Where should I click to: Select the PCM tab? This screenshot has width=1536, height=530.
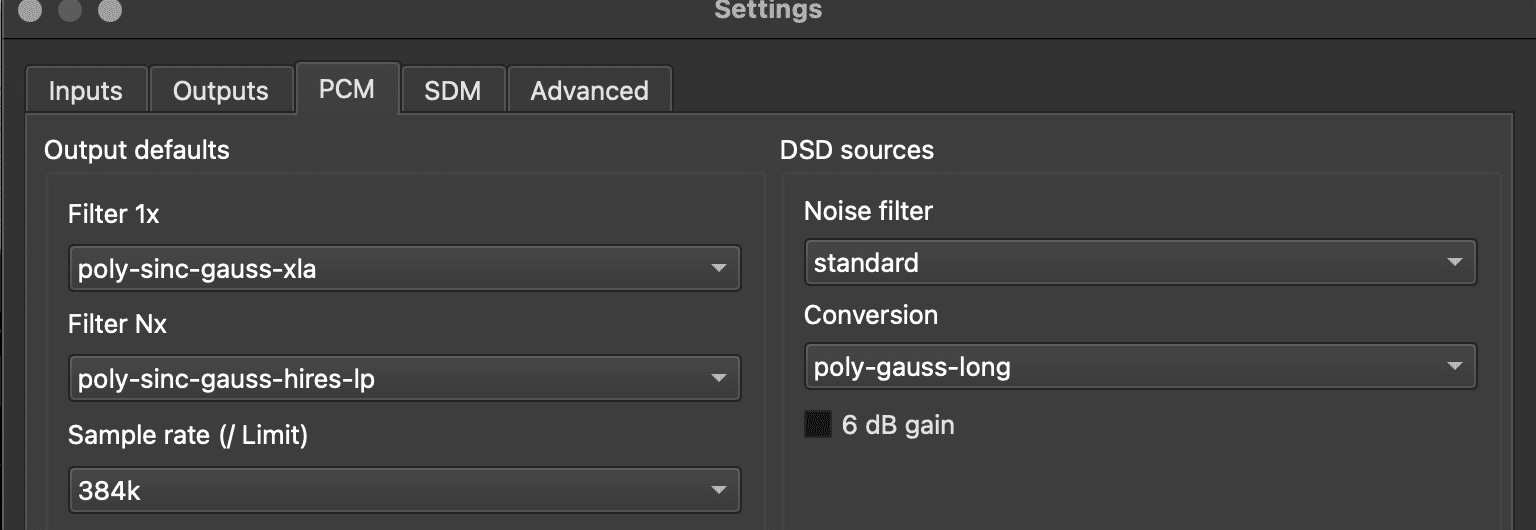(347, 89)
